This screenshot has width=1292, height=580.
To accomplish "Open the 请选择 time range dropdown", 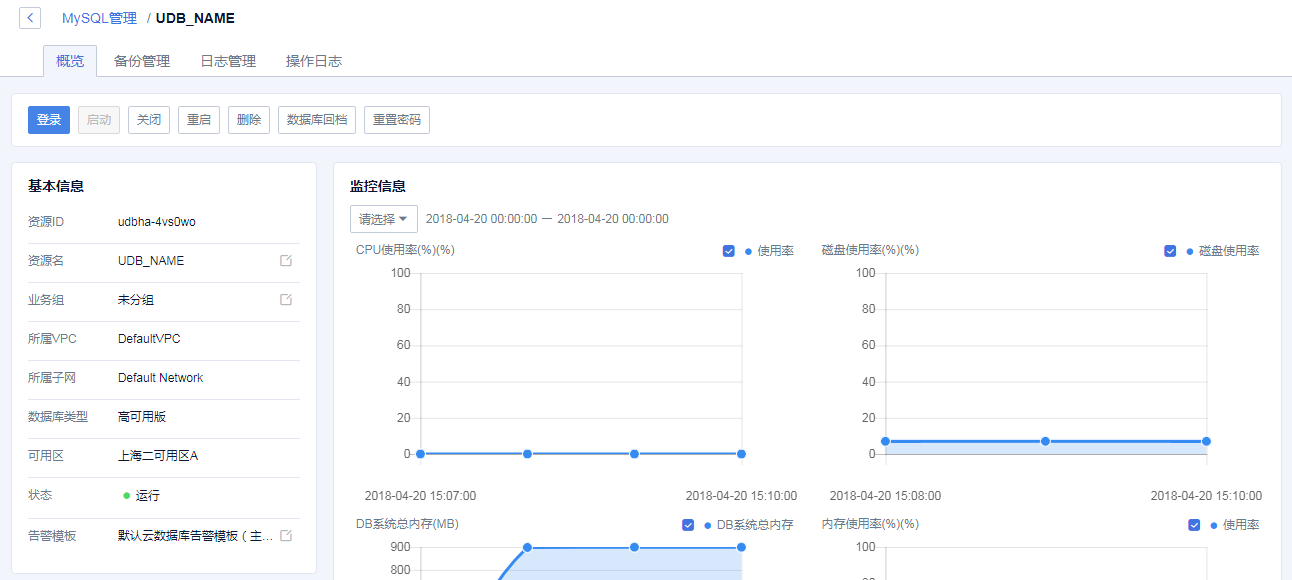I will click(x=383, y=218).
